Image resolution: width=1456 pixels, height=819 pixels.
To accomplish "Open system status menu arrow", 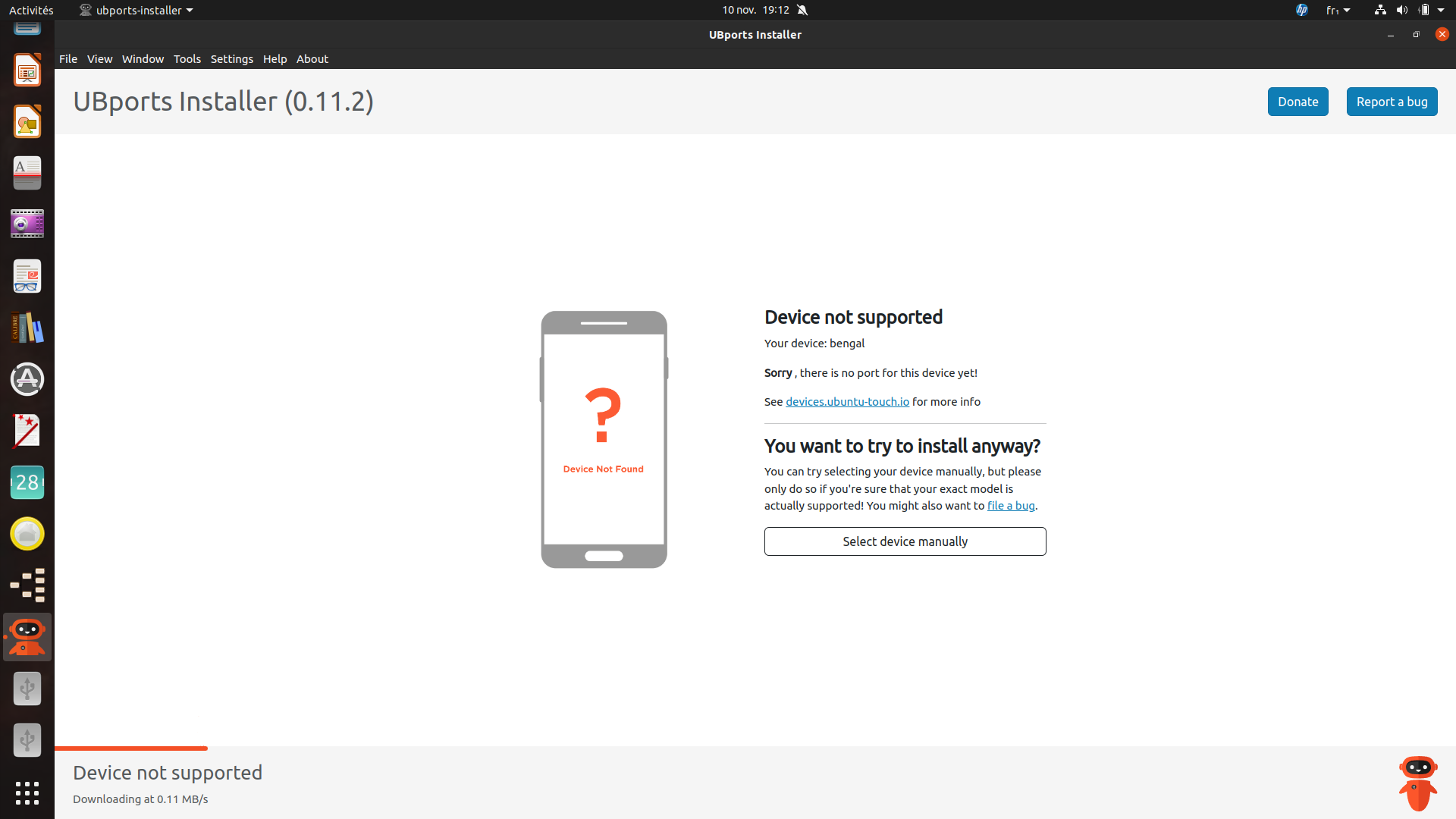I will pyautogui.click(x=1441, y=10).
